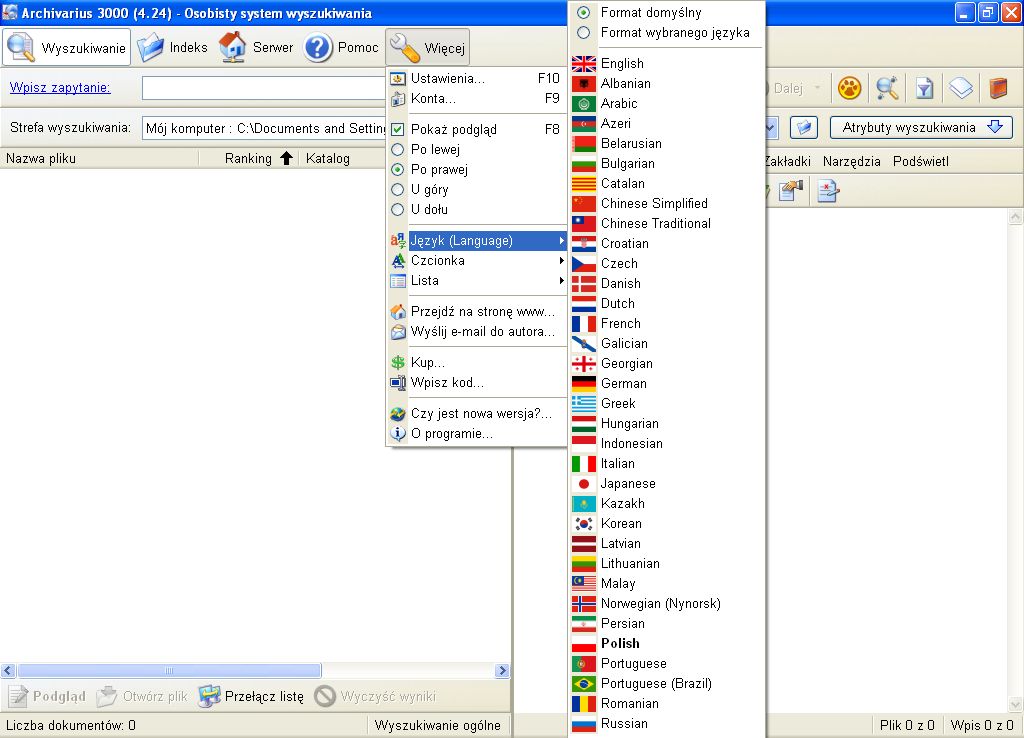
Task: Open the Dalej button dropdown arrow
Action: [817, 88]
